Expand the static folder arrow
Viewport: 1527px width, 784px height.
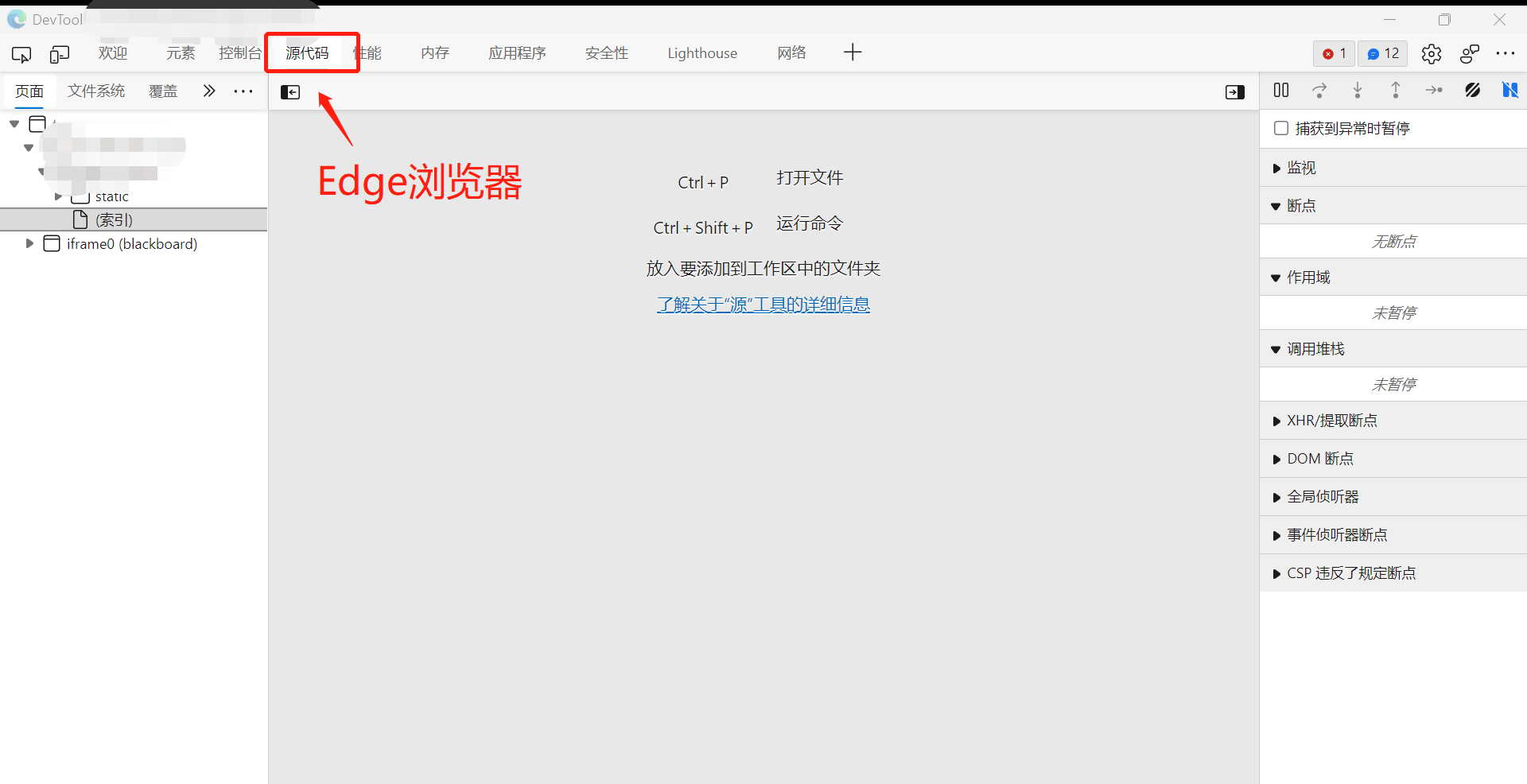pyautogui.click(x=58, y=196)
